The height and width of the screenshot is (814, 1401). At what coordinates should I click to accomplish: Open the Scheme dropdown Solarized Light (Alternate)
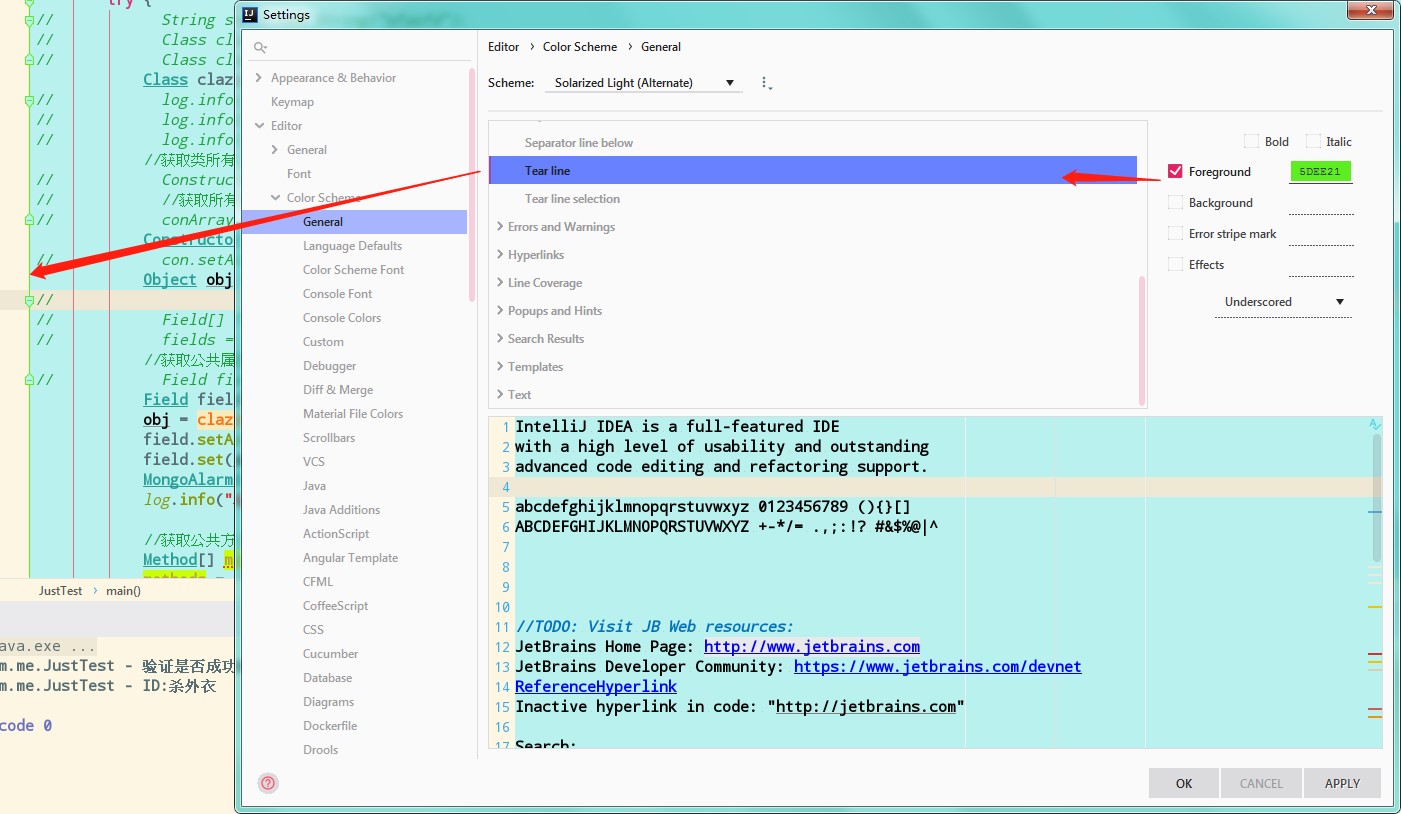[643, 83]
